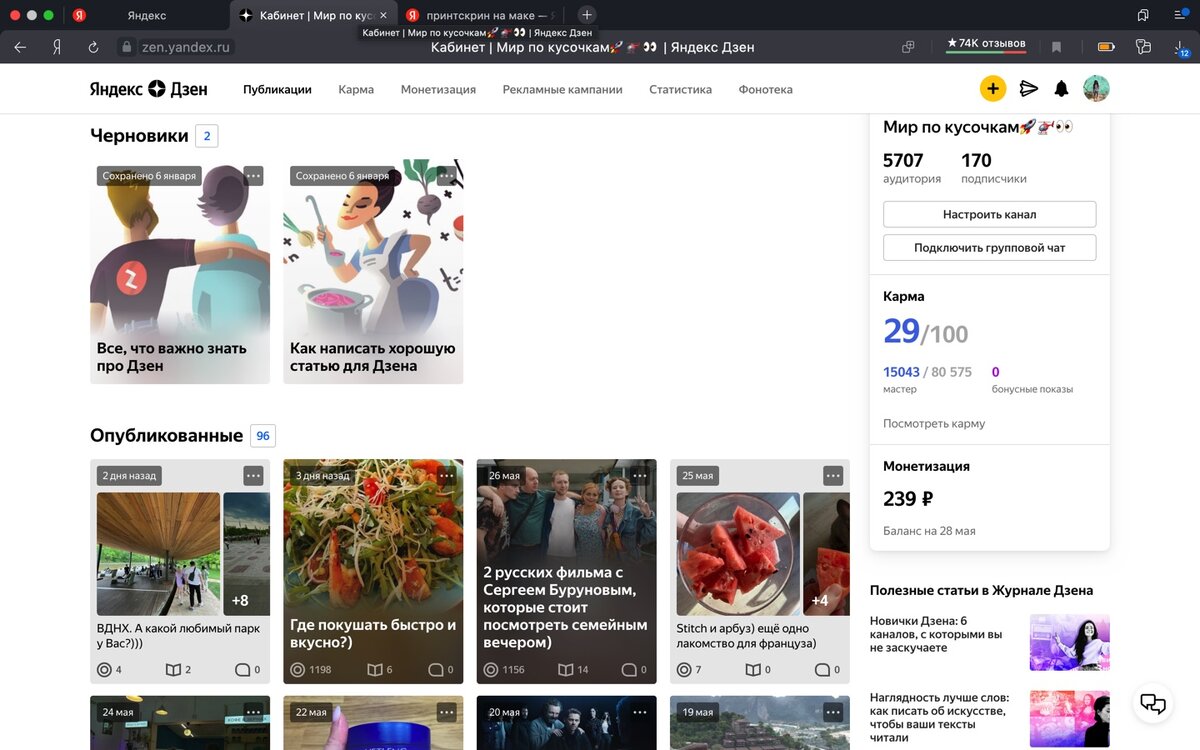Click the 15043 master impressions value
This screenshot has height=750, width=1200.
click(x=901, y=372)
